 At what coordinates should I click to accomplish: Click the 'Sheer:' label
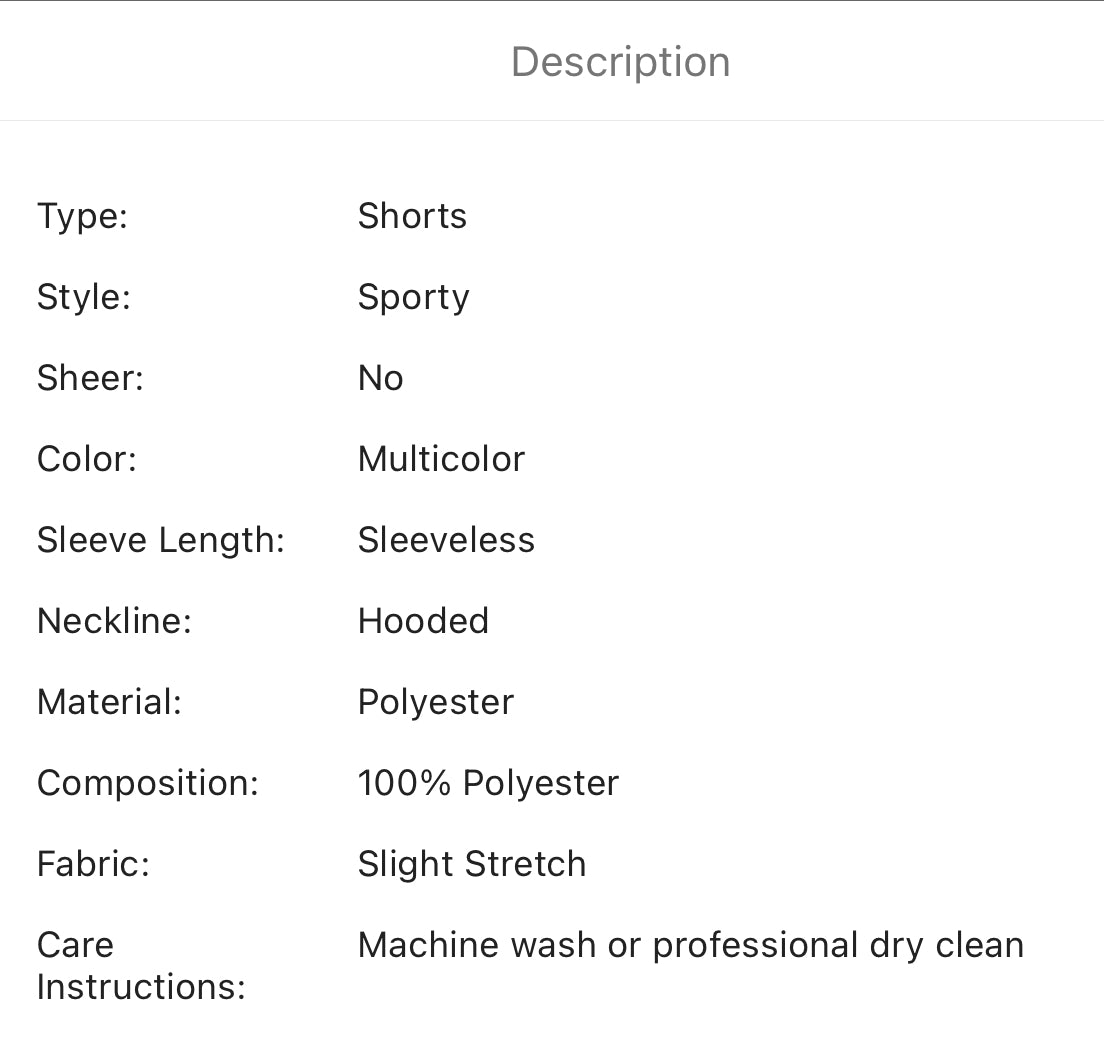pyautogui.click(x=90, y=378)
